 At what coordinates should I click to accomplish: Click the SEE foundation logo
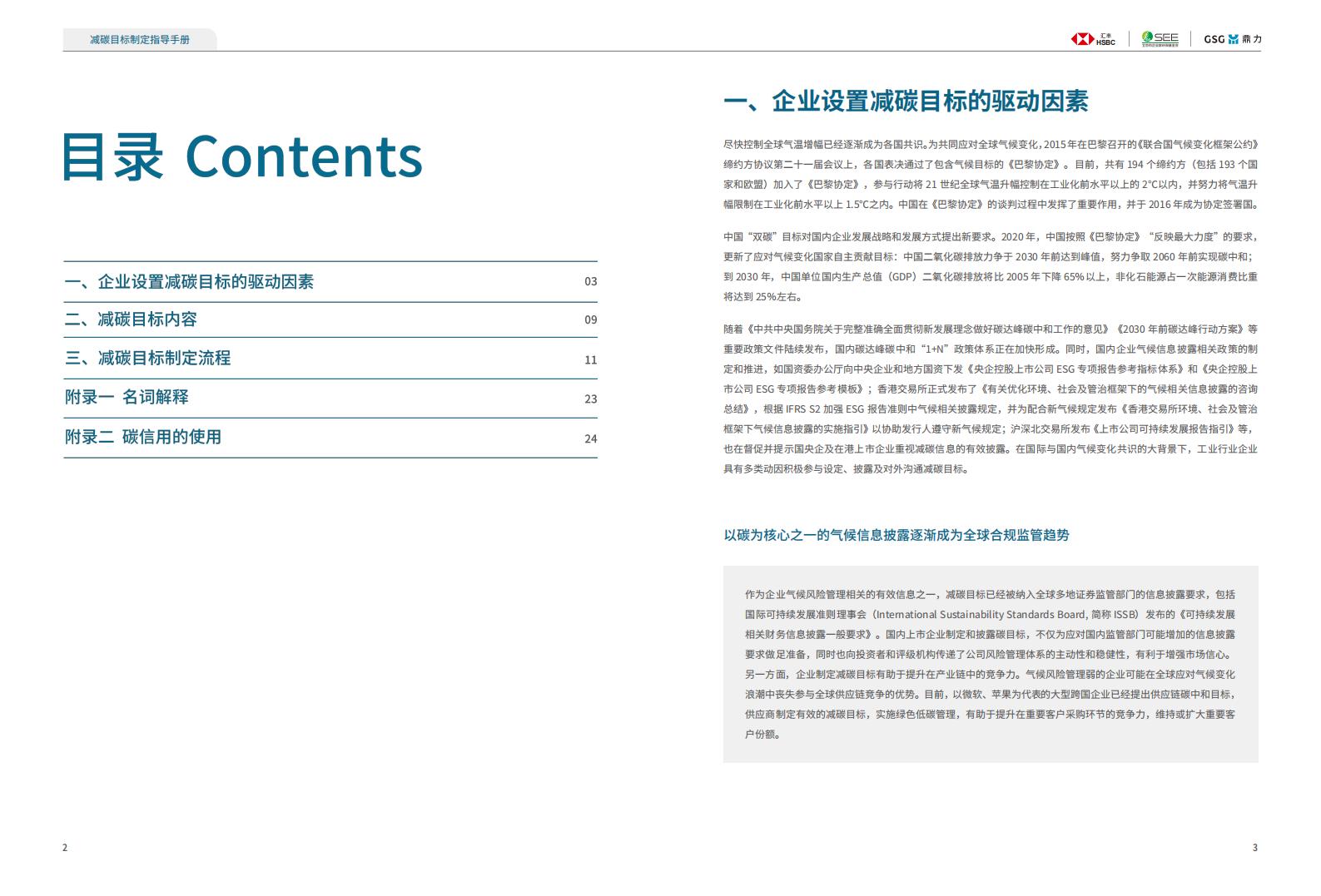point(1160,39)
